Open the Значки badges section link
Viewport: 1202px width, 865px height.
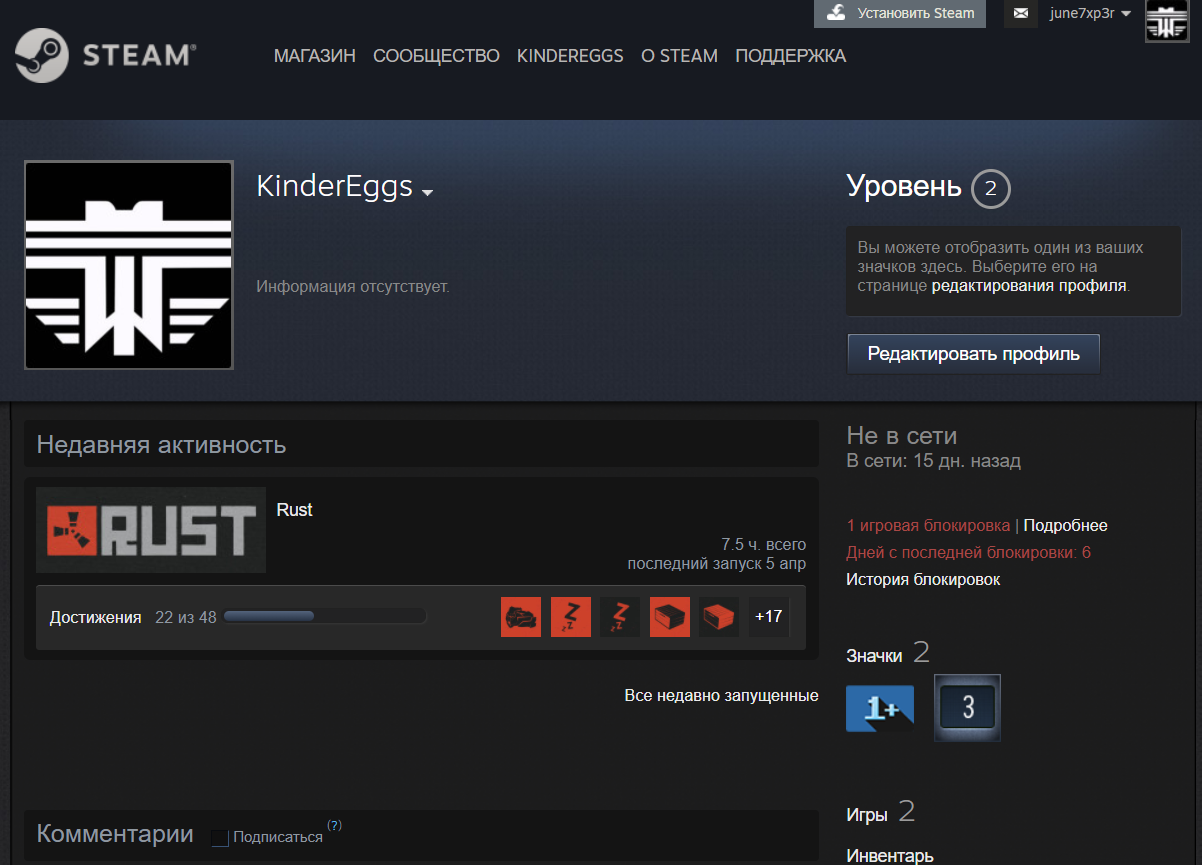pyautogui.click(x=874, y=656)
